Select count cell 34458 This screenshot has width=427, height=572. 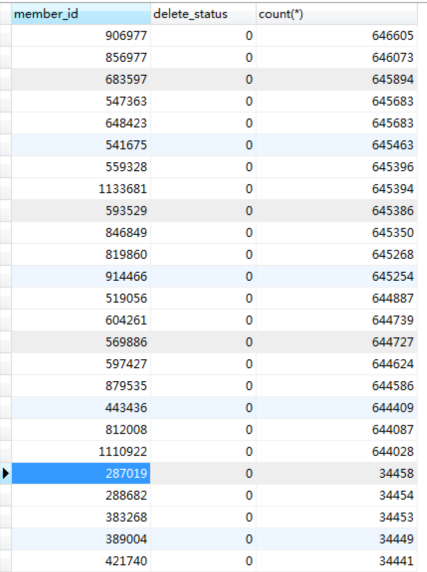337,474
